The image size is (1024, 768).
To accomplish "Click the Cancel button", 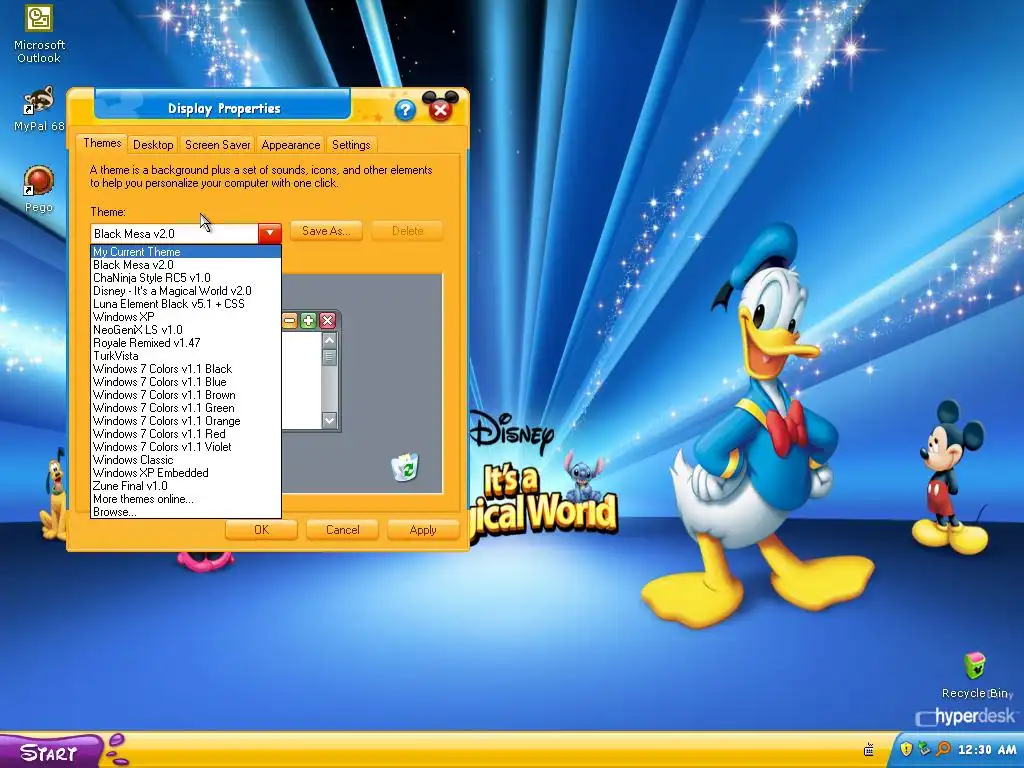I will pos(342,530).
